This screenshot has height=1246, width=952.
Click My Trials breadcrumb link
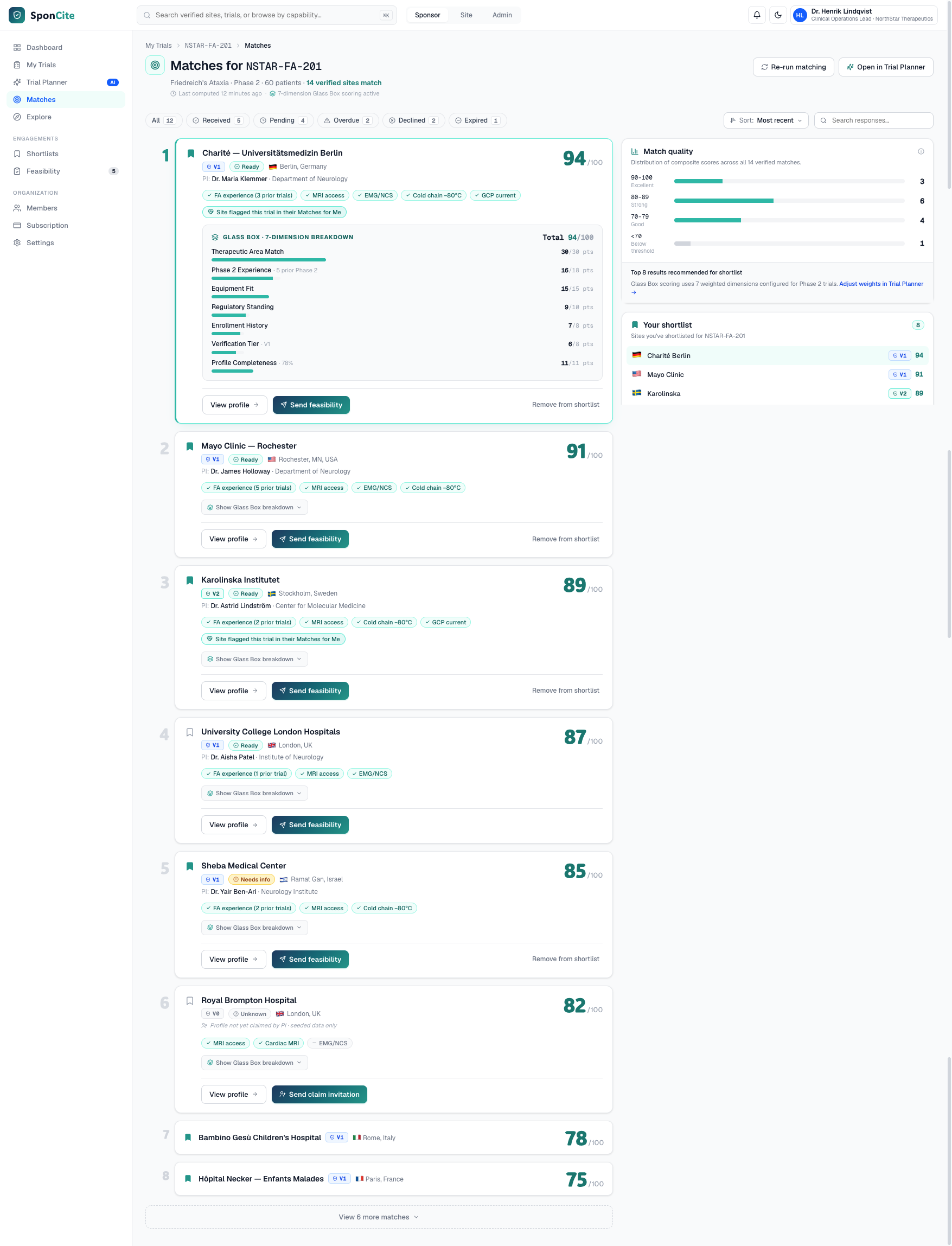pos(158,46)
